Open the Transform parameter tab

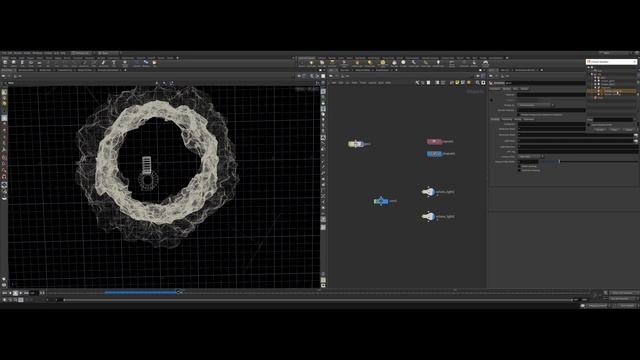(x=495, y=89)
